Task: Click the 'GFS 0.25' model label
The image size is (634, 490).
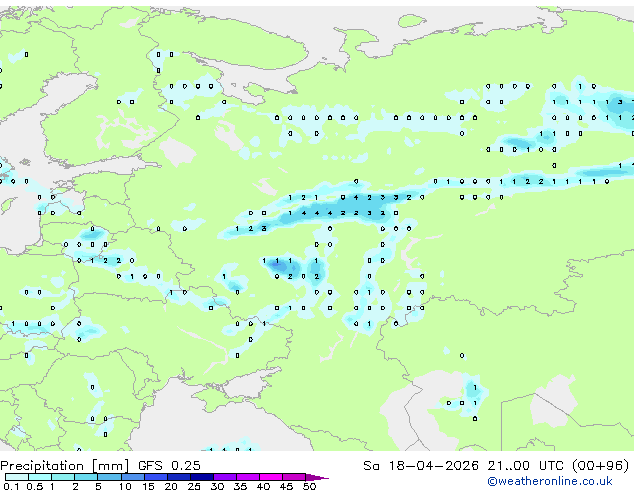Action: click(x=169, y=466)
